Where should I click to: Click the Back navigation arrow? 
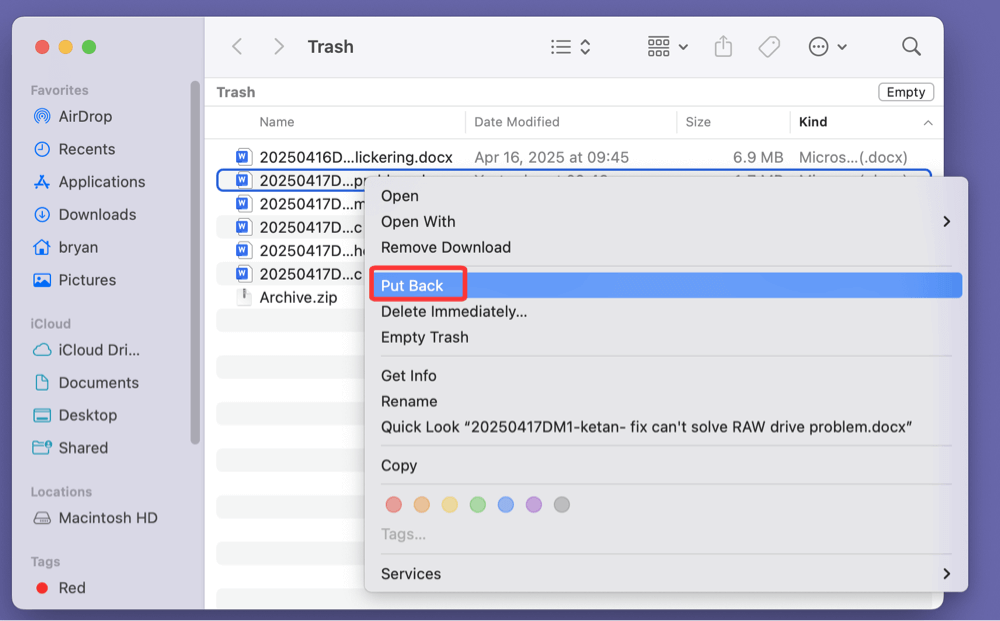click(237, 46)
